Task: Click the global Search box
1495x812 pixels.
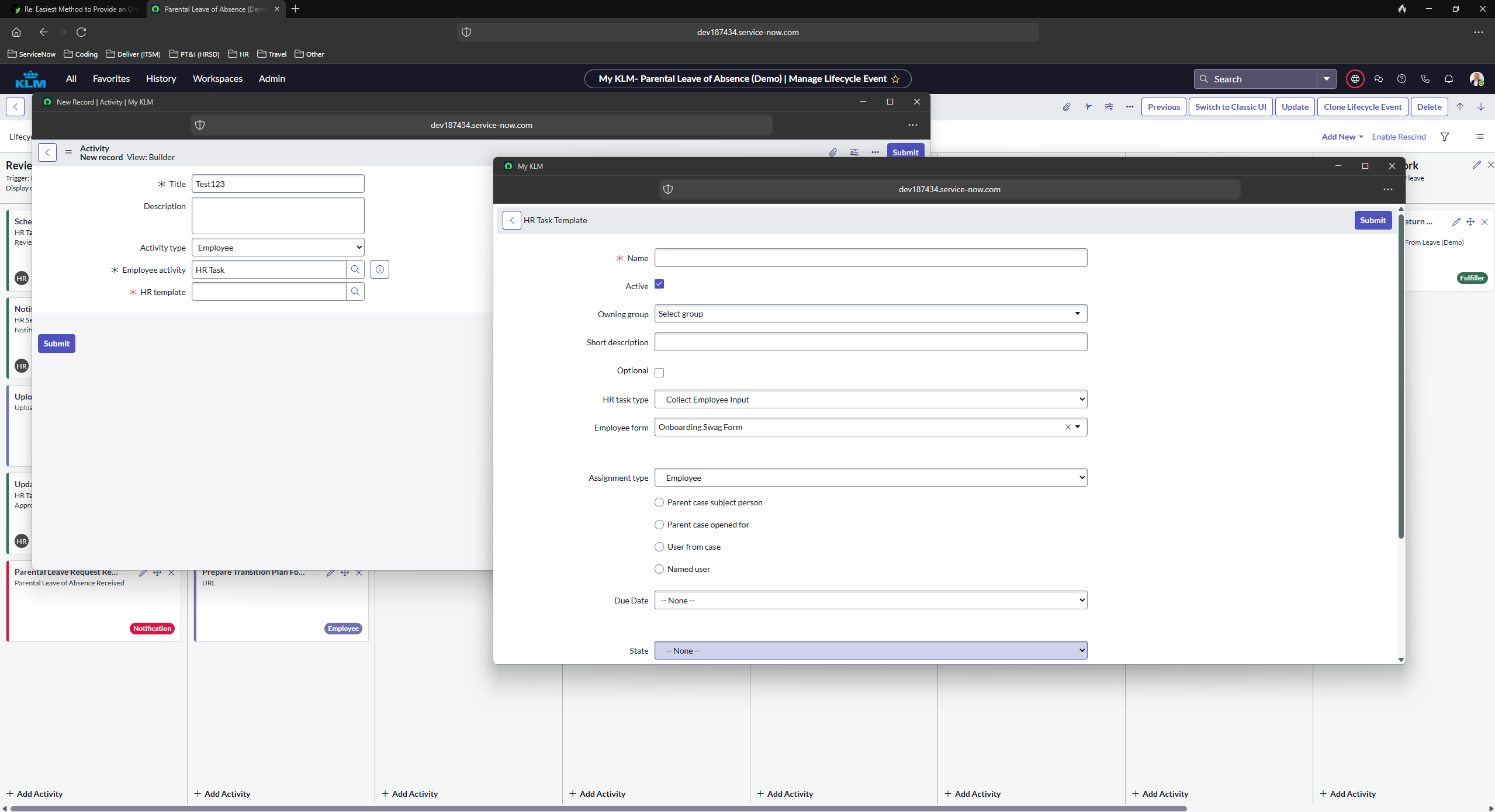Action: 1255,79
